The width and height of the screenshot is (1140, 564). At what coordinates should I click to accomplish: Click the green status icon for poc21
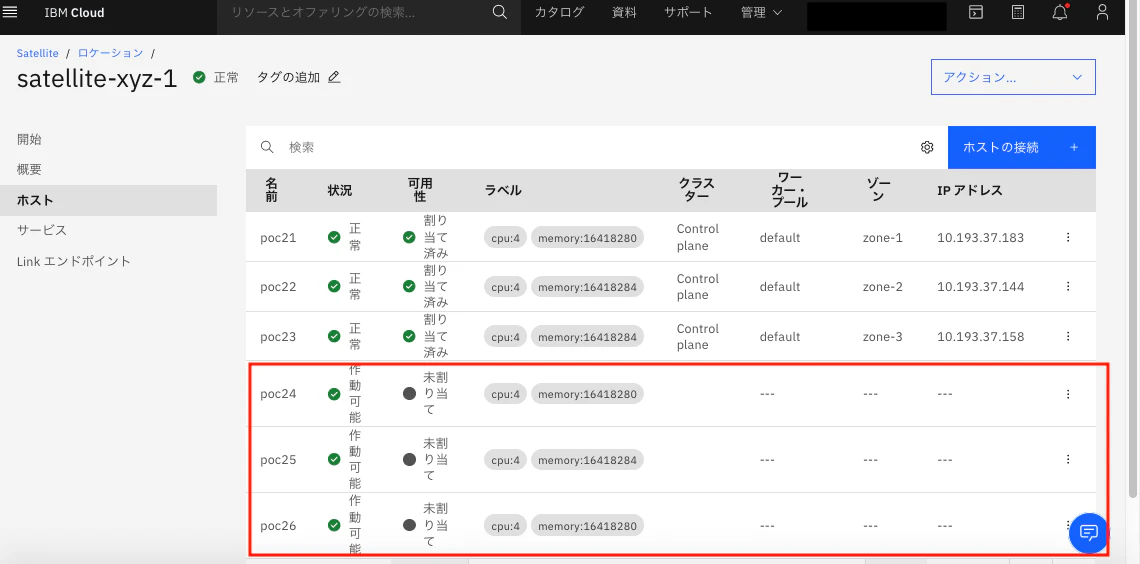[x=334, y=237]
